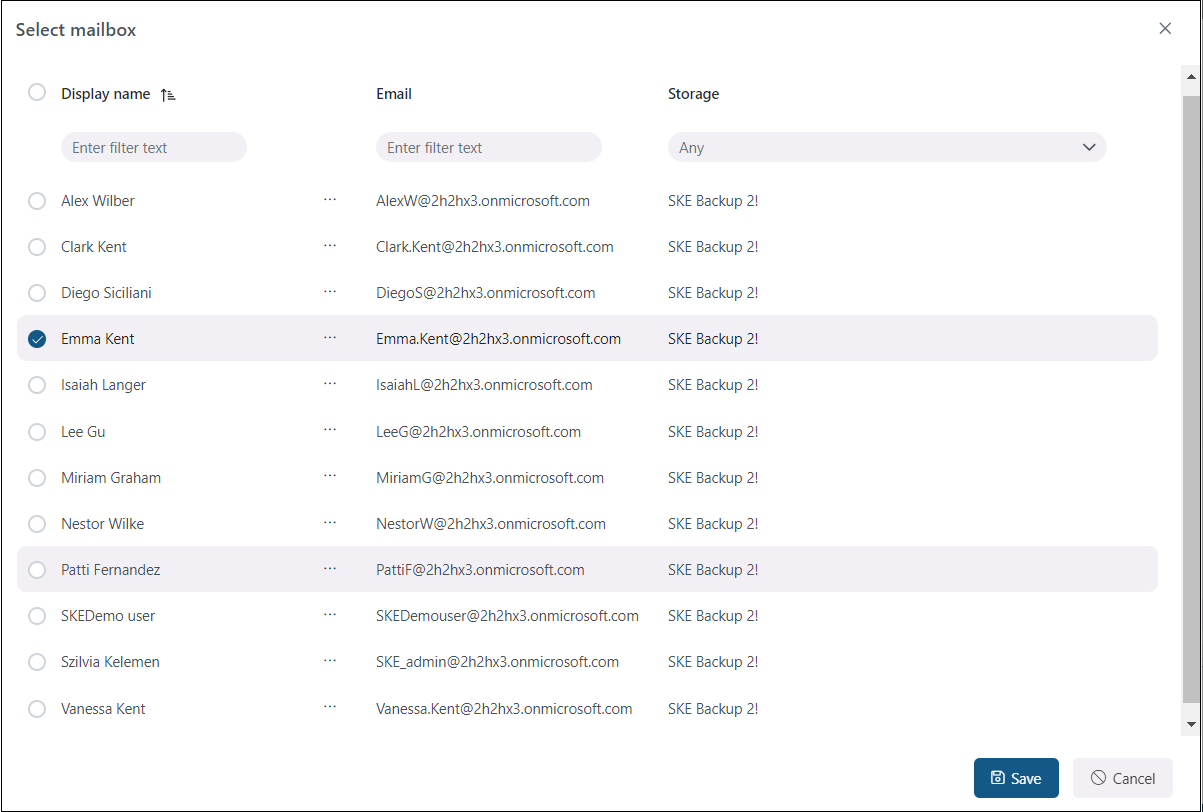Click the Email filter text field
This screenshot has width=1203, height=812.
(488, 147)
